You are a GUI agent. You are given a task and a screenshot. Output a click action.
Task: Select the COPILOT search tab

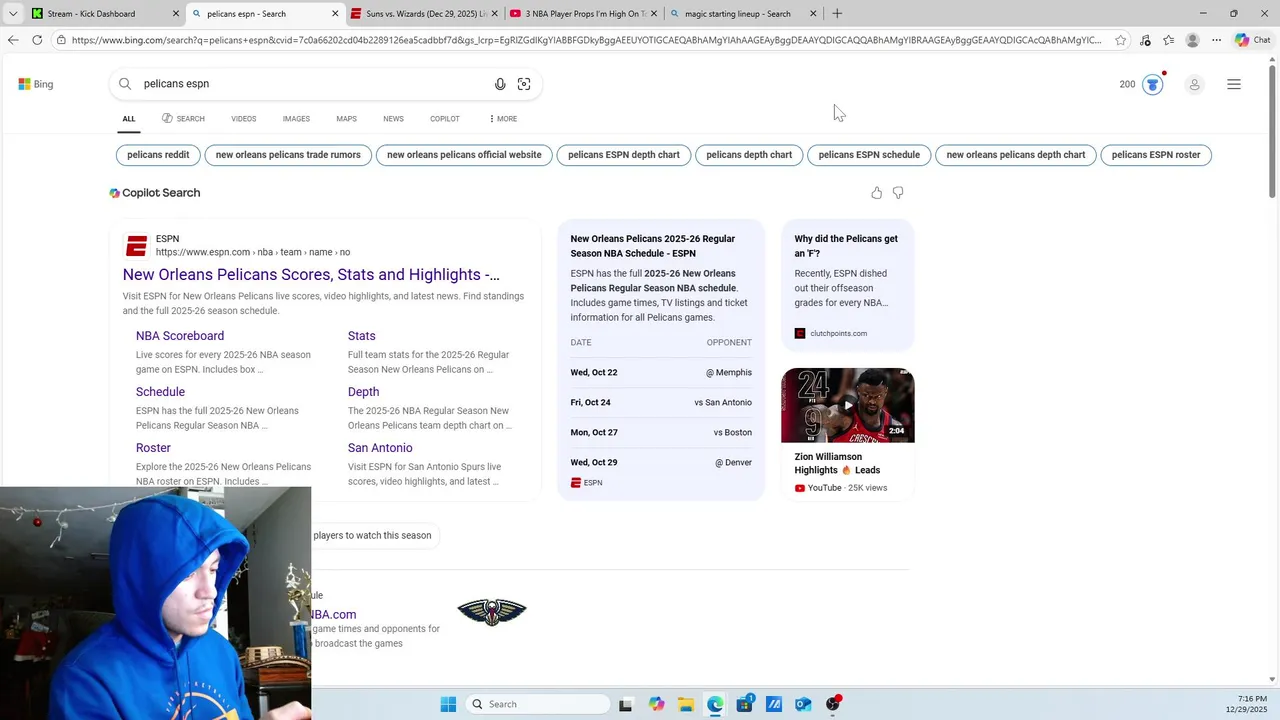[445, 119]
